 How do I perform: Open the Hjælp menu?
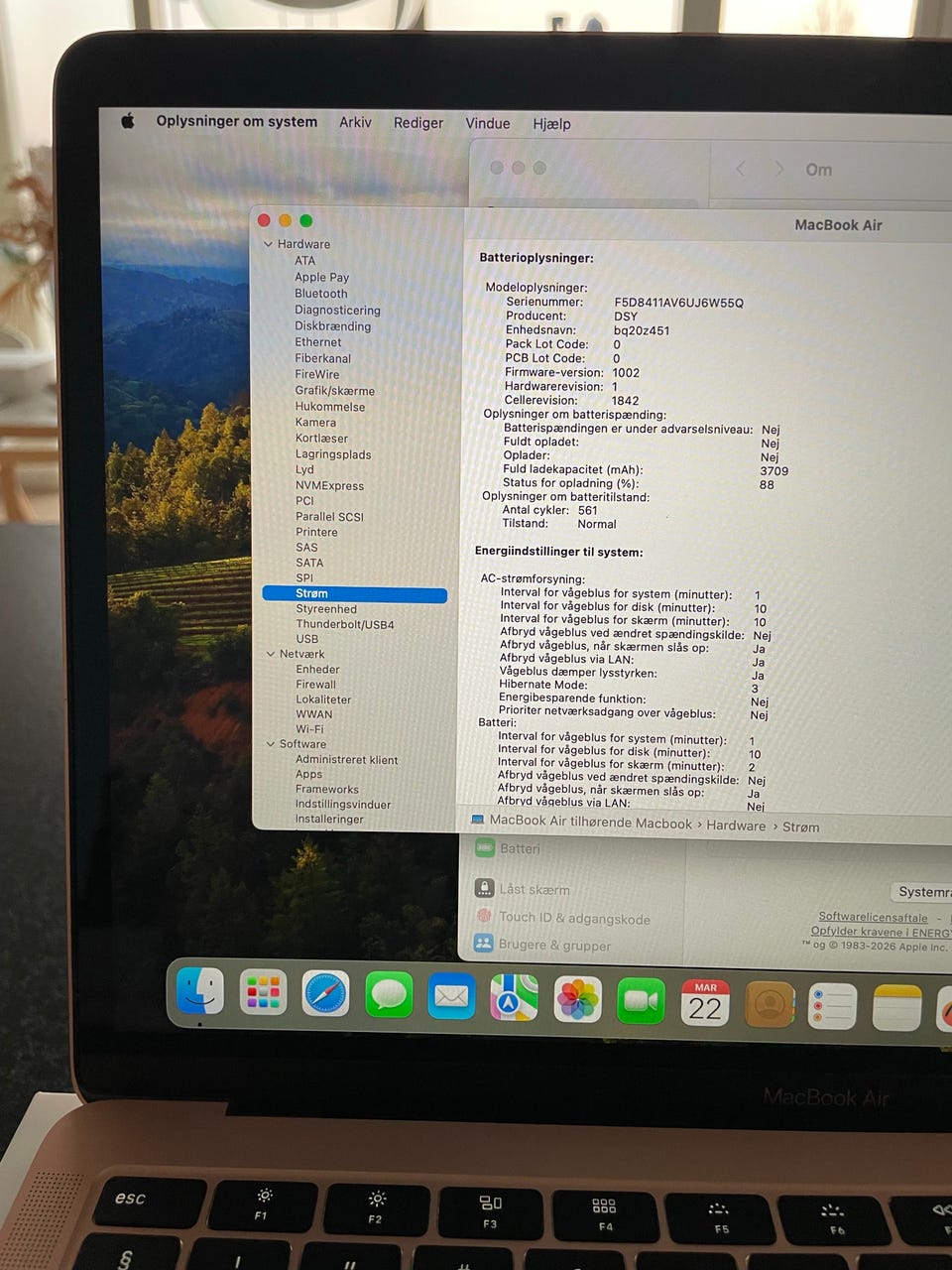pos(551,124)
